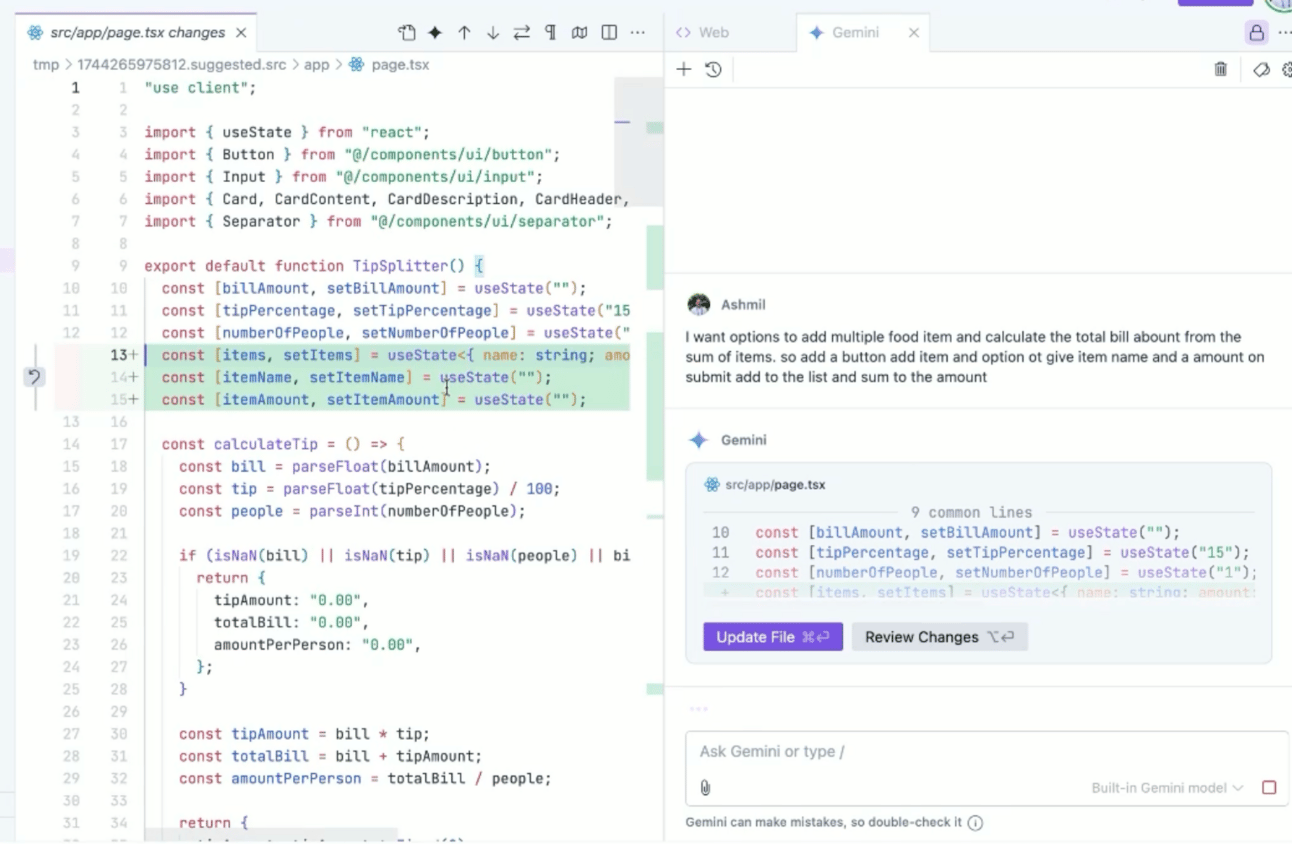
Task: Click the added line 'const [itemName, setItemName]'
Action: point(388,377)
